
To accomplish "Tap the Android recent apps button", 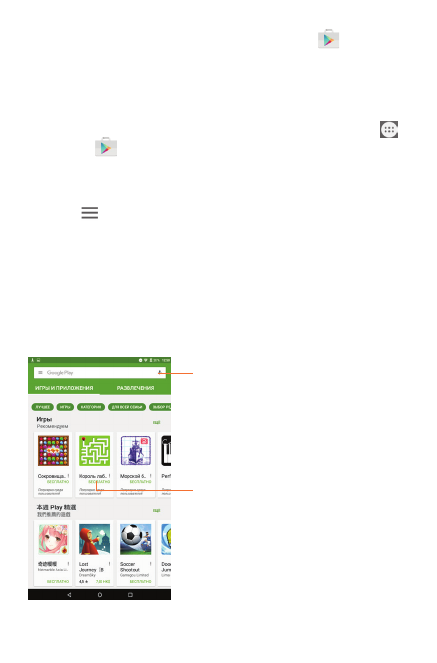I will tap(130, 595).
